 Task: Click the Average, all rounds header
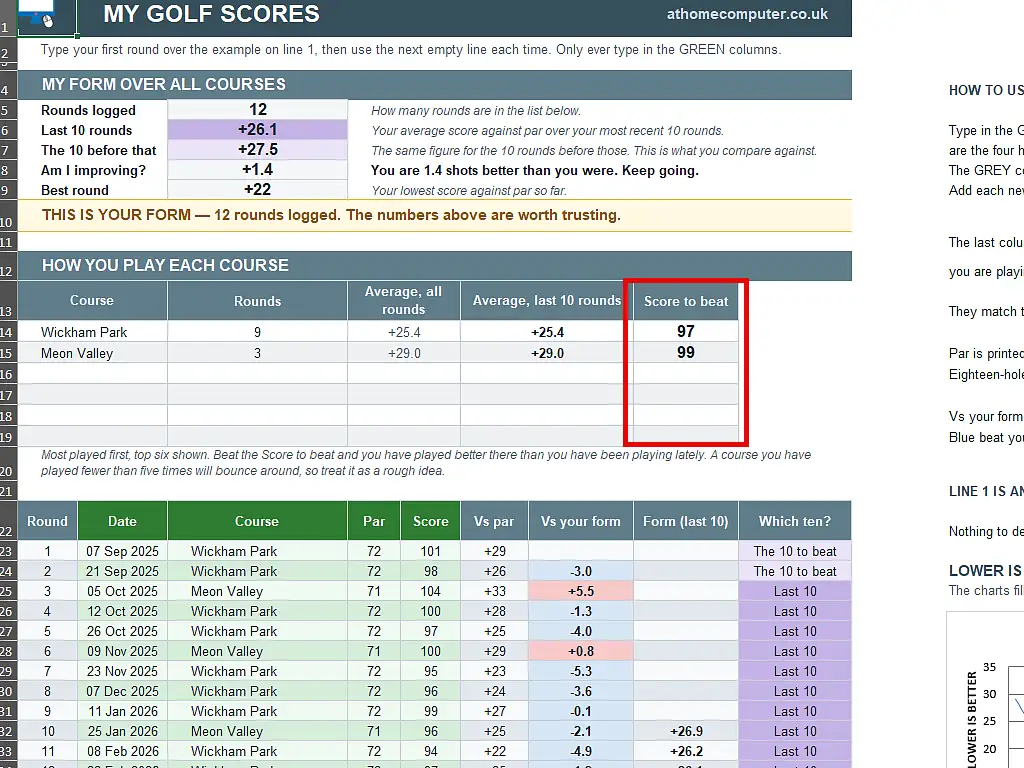tap(404, 300)
